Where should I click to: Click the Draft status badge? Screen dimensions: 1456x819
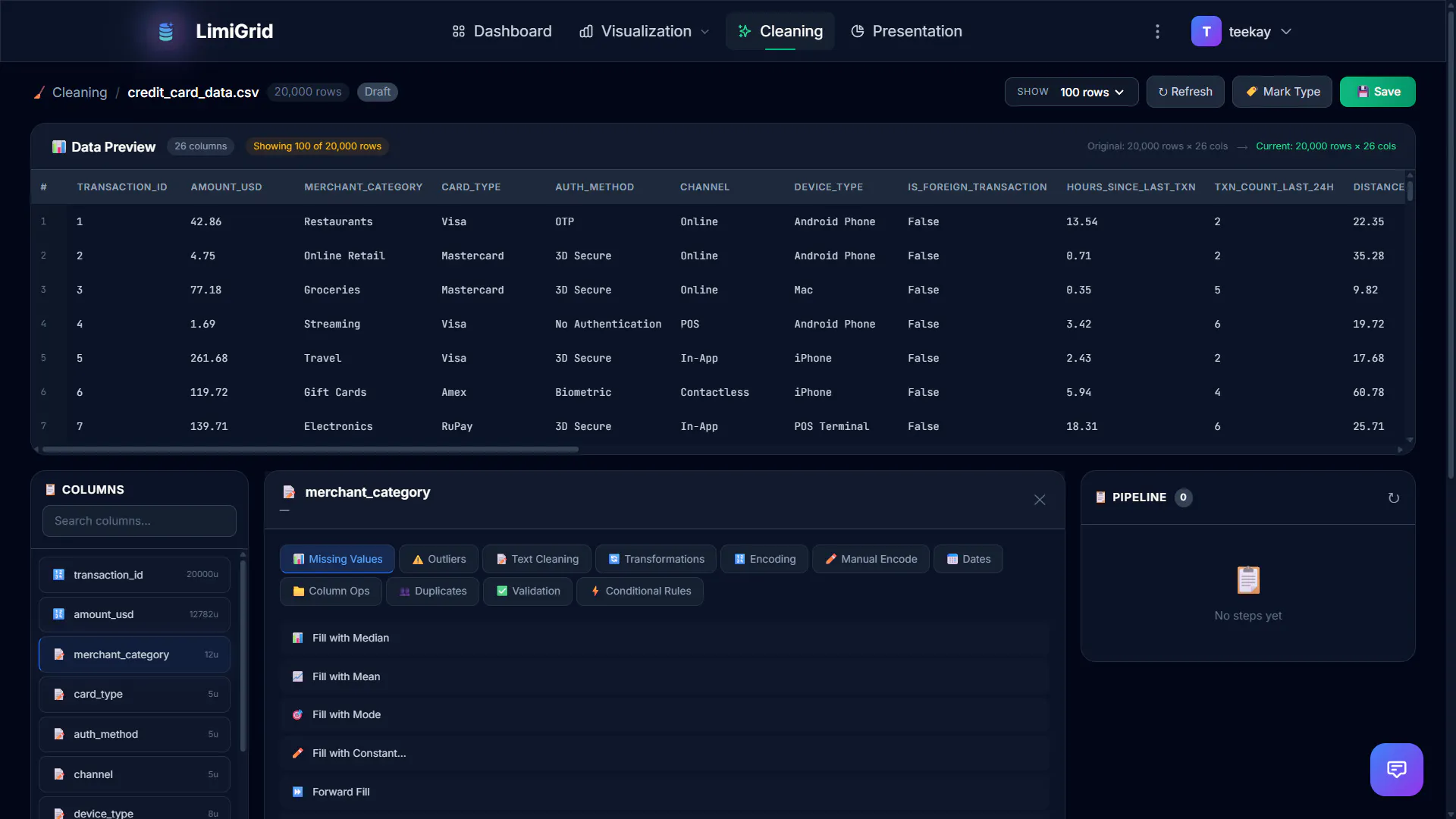[x=377, y=92]
